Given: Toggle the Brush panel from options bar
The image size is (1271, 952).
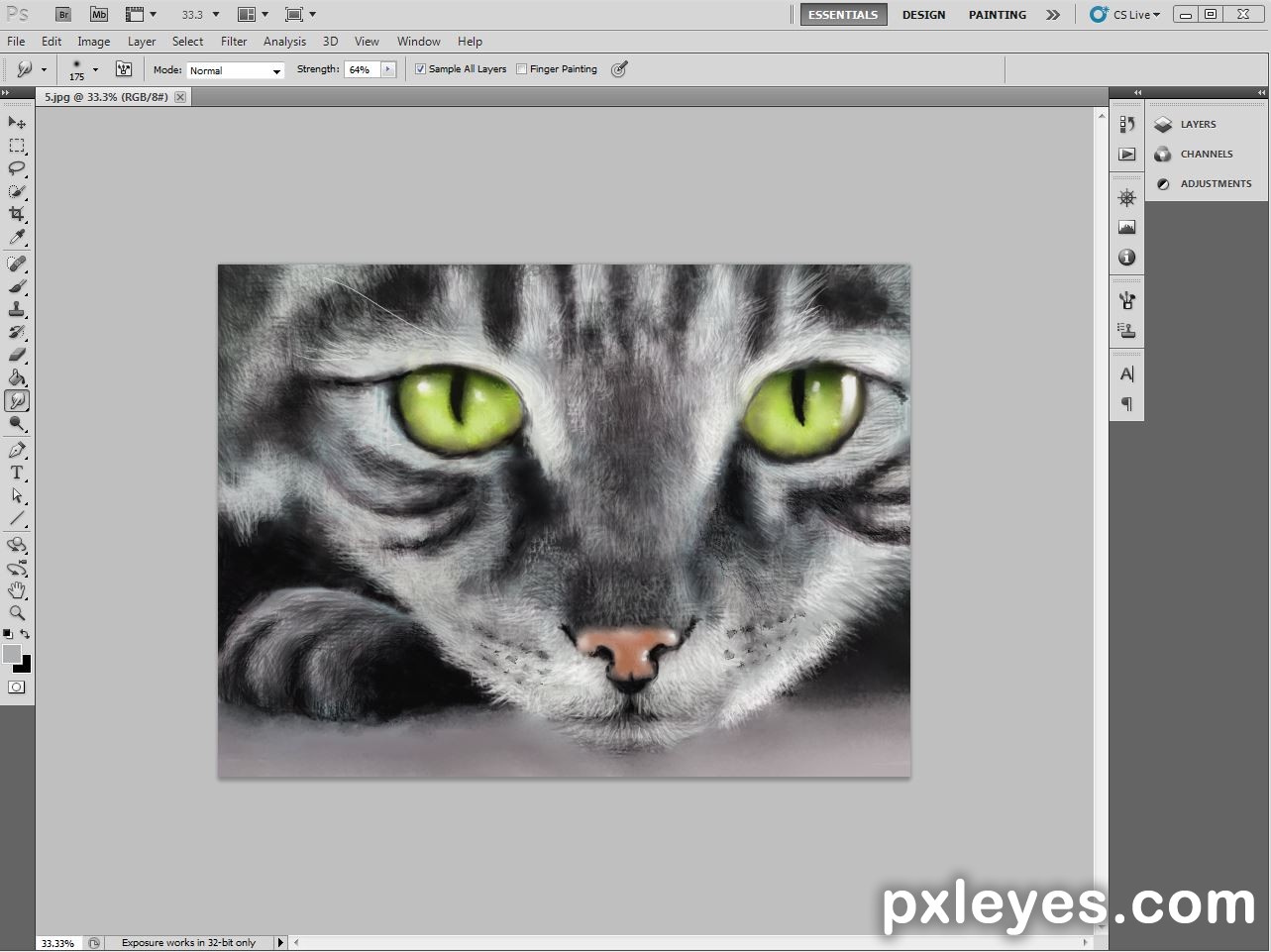Looking at the screenshot, I should 124,69.
